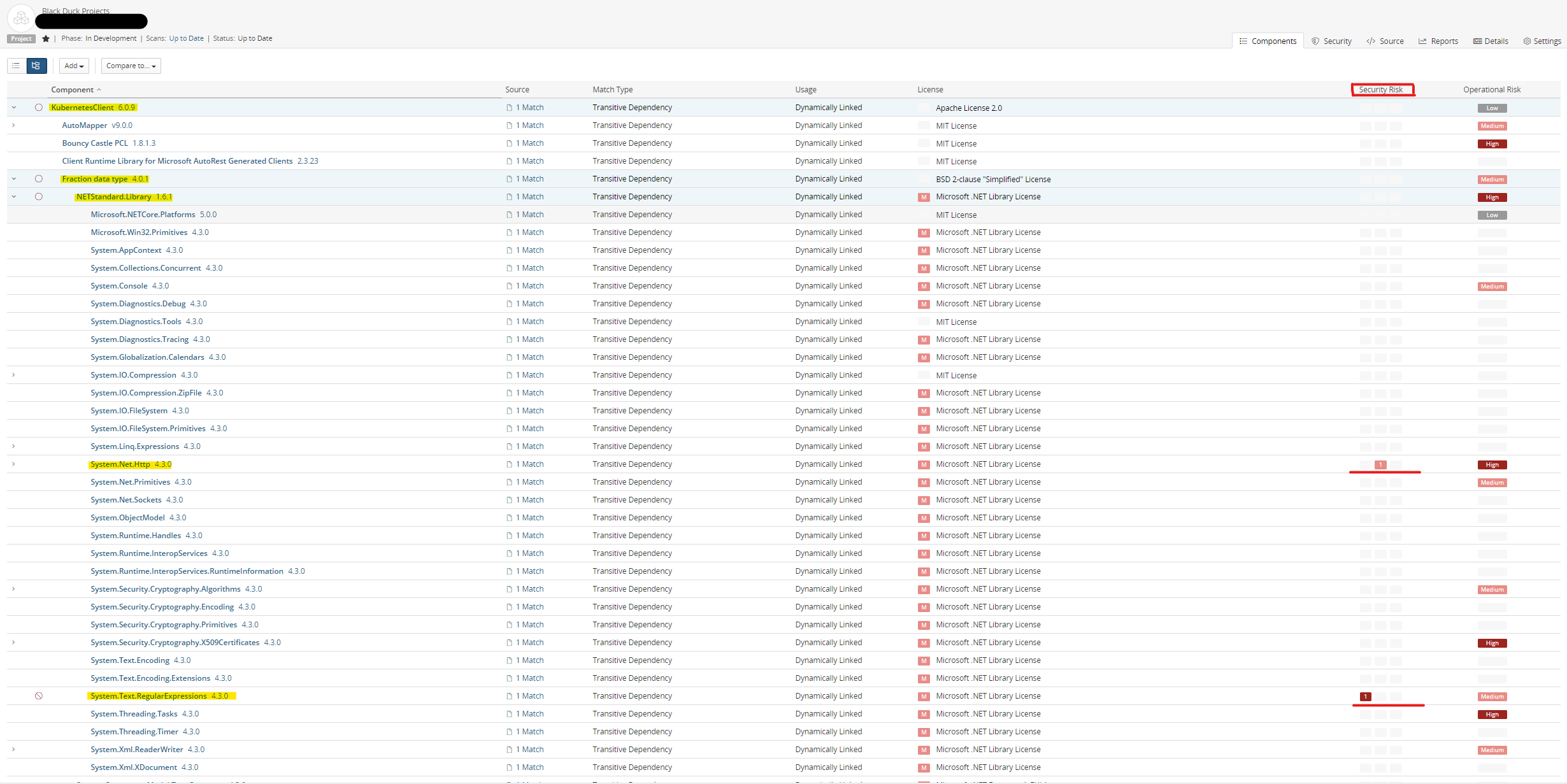1567x784 pixels.
Task: Click high security risk count for System.Text.RegularExpressions
Action: tap(1366, 697)
